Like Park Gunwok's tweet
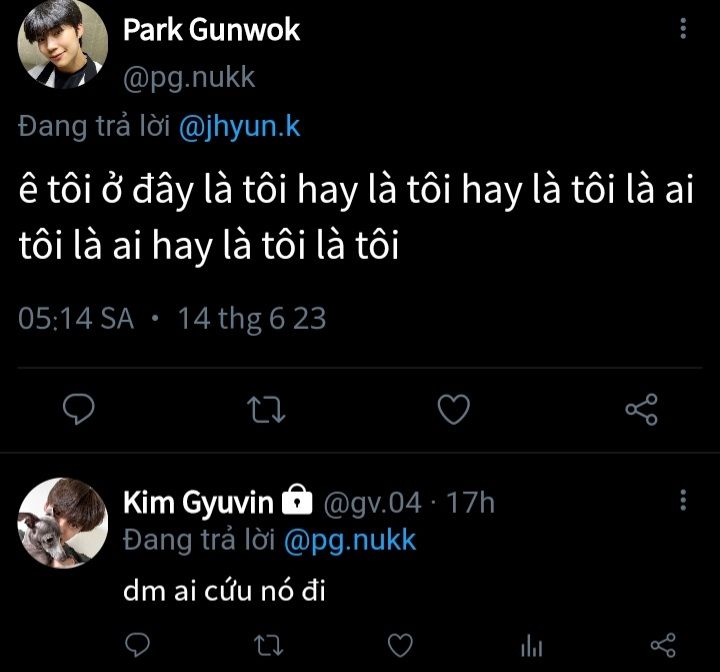720x672 pixels. pos(455,408)
